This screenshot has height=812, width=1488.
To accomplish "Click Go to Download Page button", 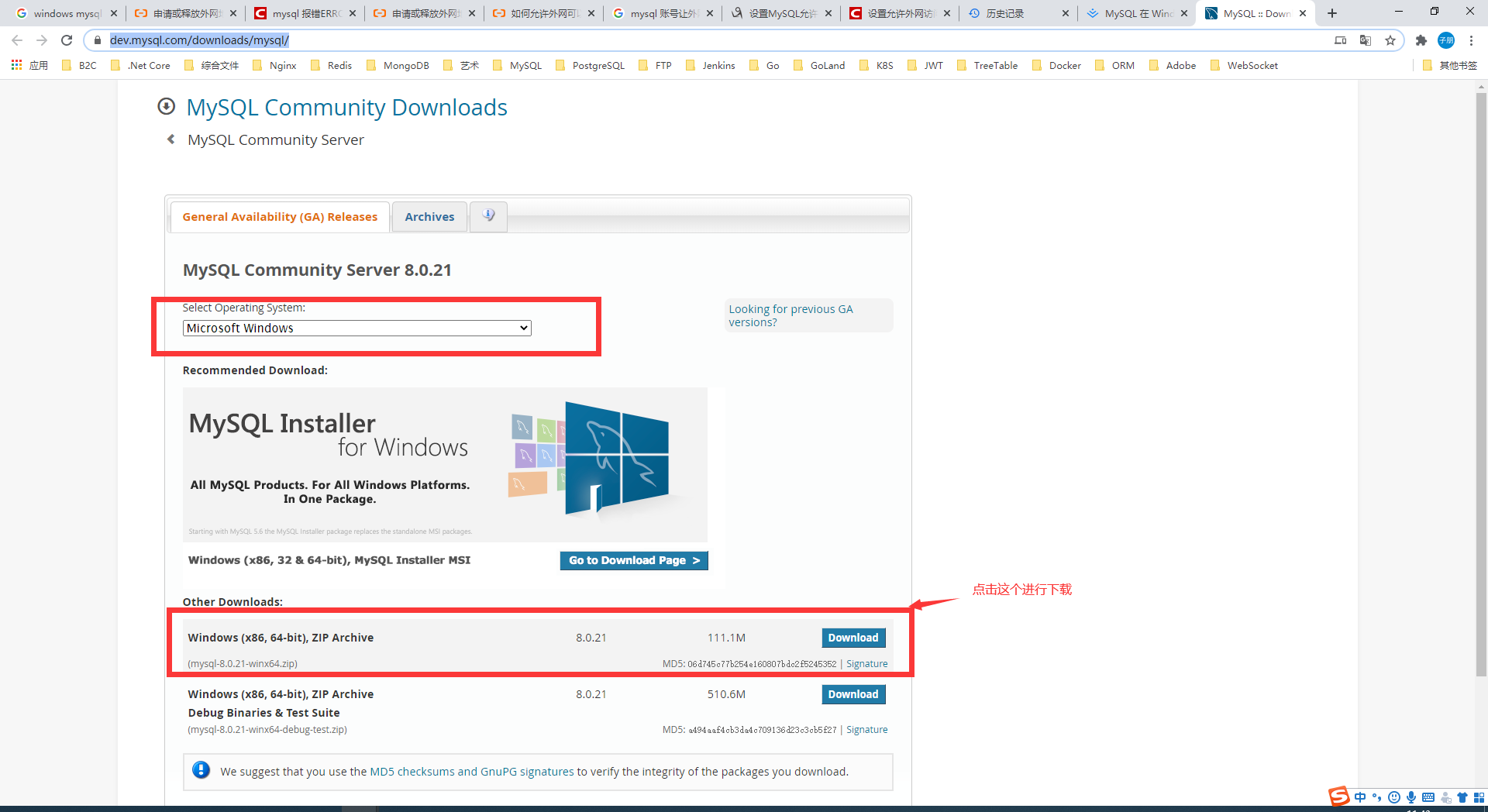I will click(634, 560).
